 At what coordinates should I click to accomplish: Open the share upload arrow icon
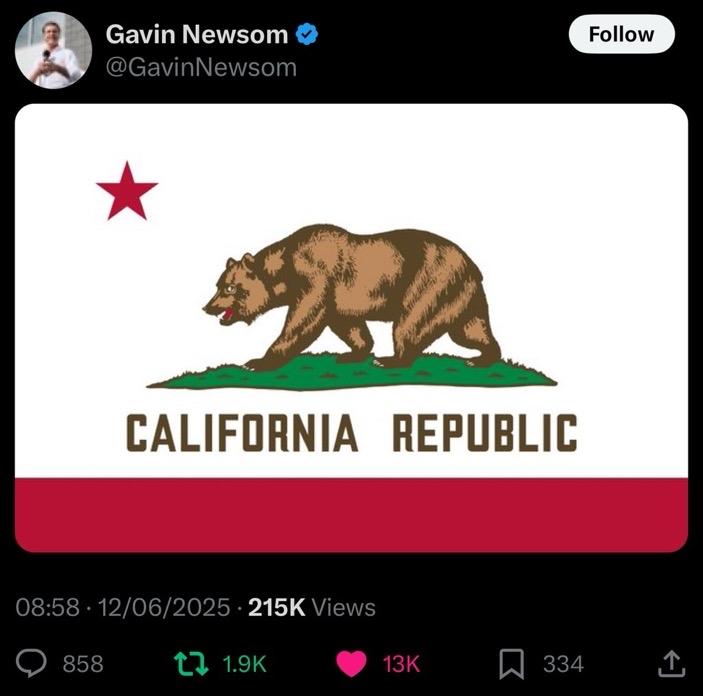click(x=671, y=663)
